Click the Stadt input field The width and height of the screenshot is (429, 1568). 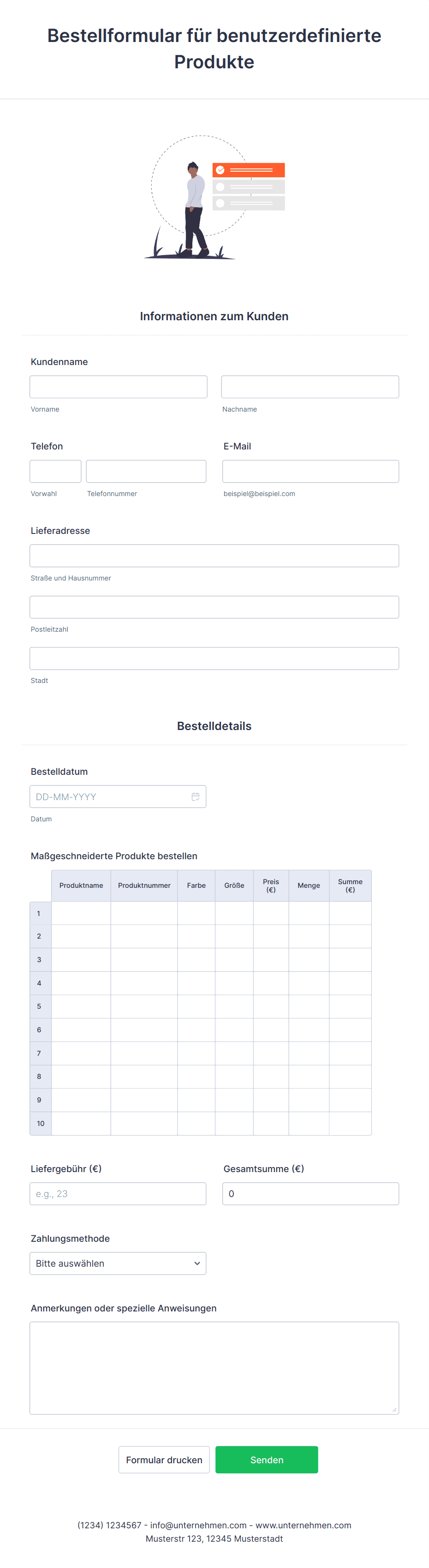[x=214, y=658]
